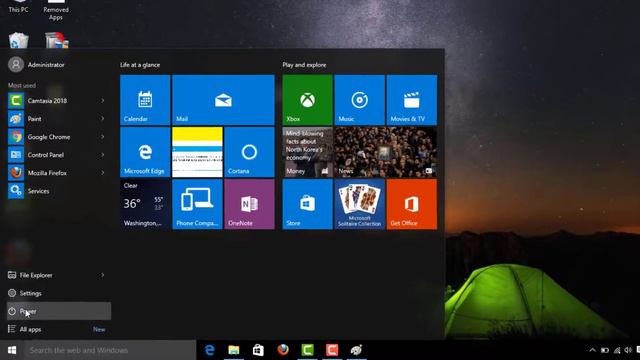Launch the Microsoft Edge tile
640x360 pixels.
(x=145, y=152)
